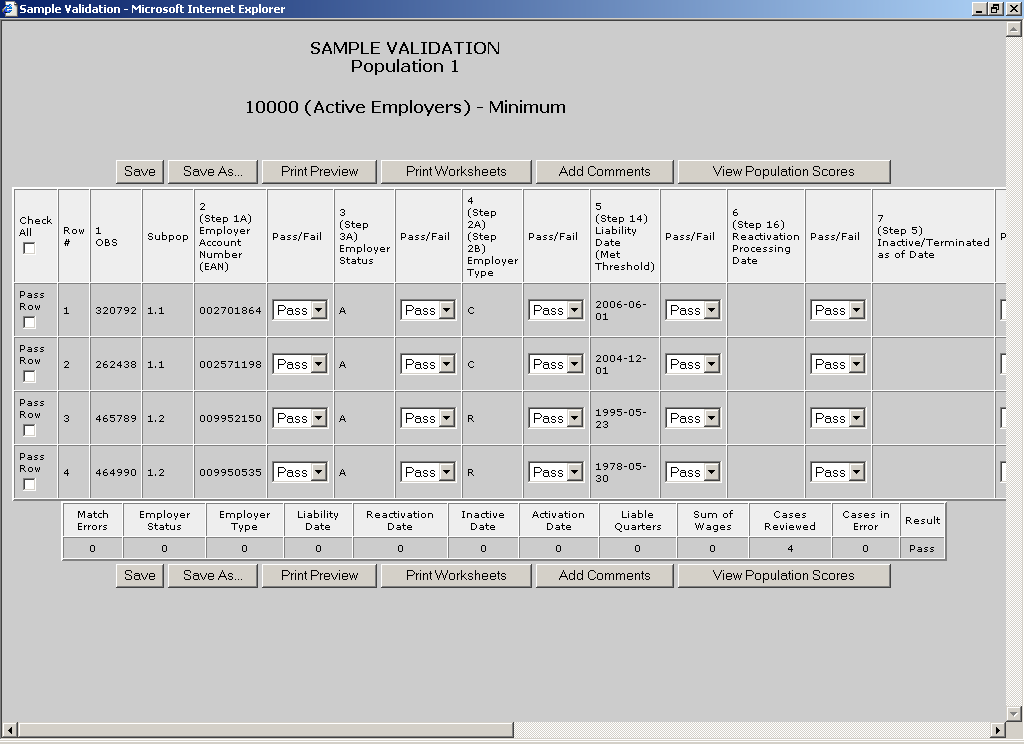Viewport: 1024px width, 744px height.
Task: Click the Internet Explorer icon in title bar
Action: (x=9, y=9)
